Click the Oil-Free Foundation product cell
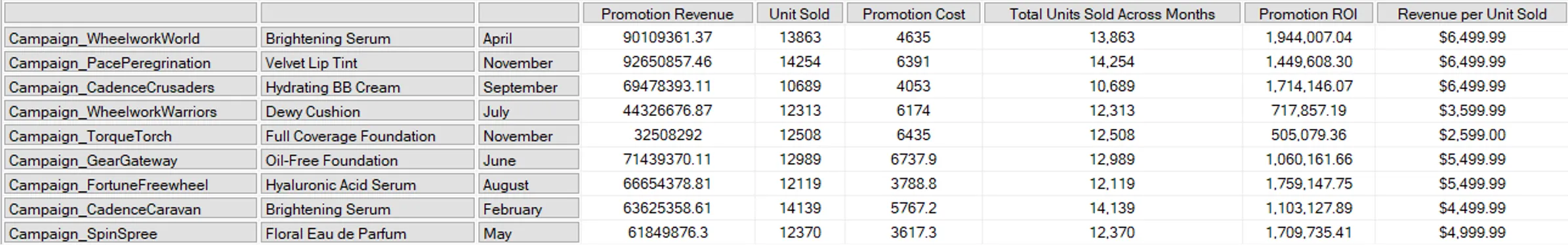Image resolution: width=1568 pixels, height=245 pixels. [367, 160]
